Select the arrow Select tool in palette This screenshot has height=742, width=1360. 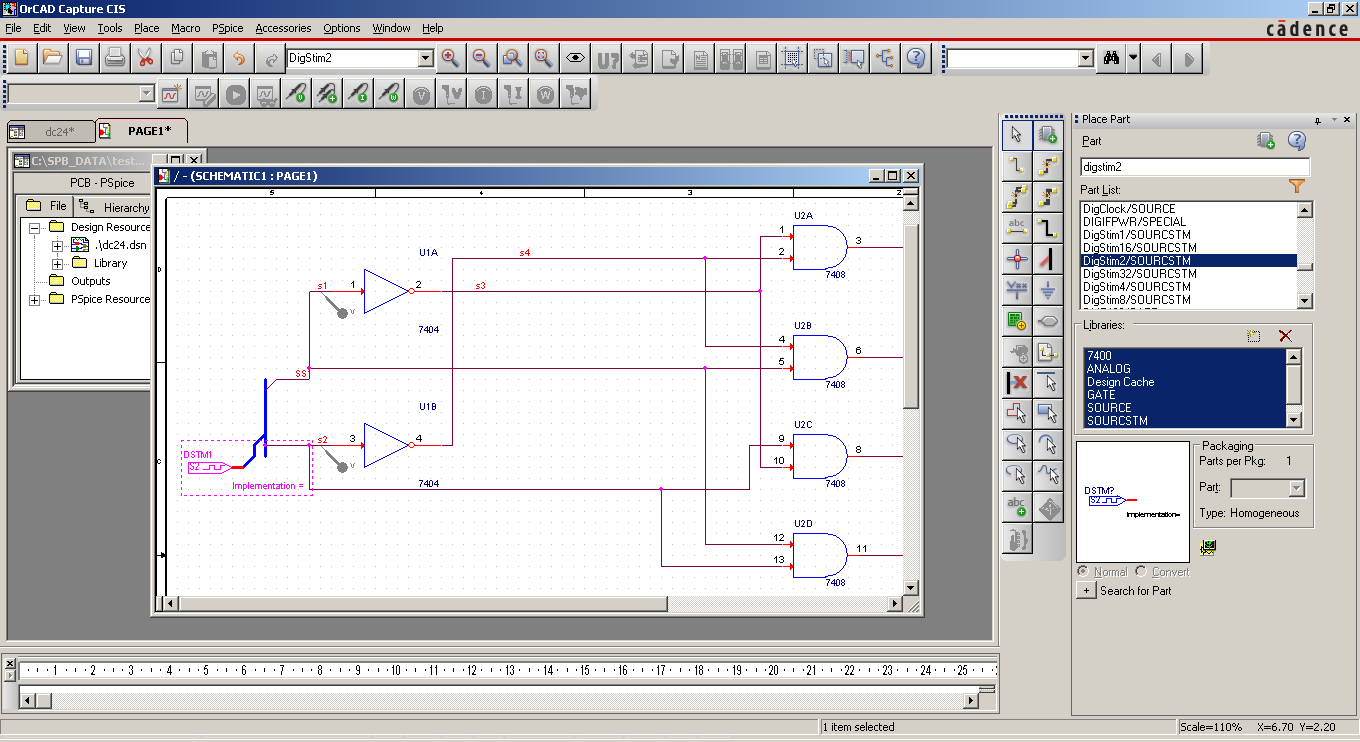1017,135
